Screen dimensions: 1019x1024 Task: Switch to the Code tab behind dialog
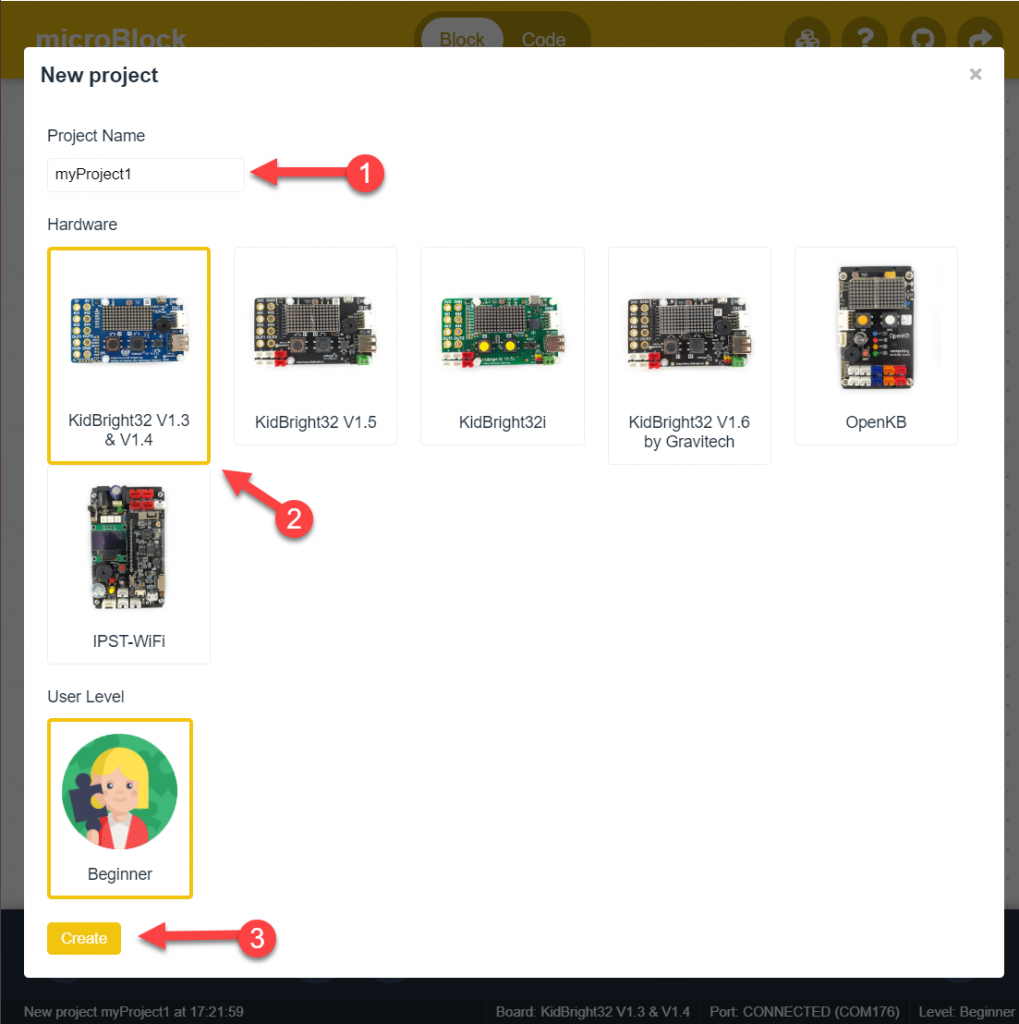[x=543, y=37]
